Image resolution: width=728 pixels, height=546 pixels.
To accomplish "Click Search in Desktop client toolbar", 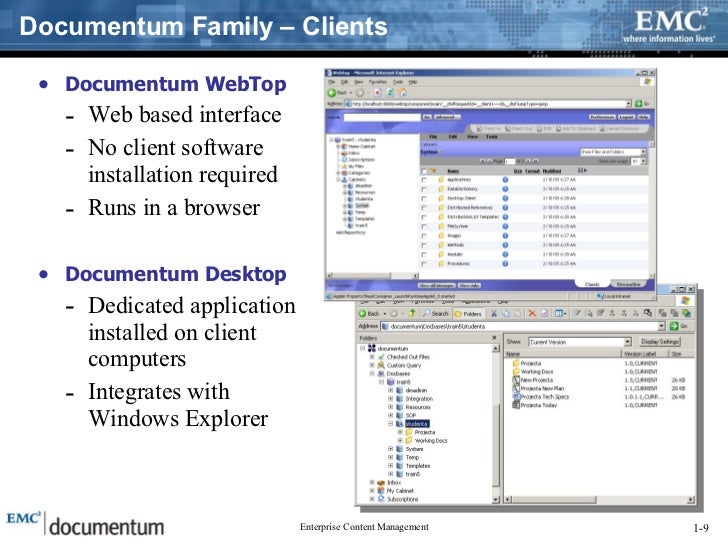I will click(436, 314).
